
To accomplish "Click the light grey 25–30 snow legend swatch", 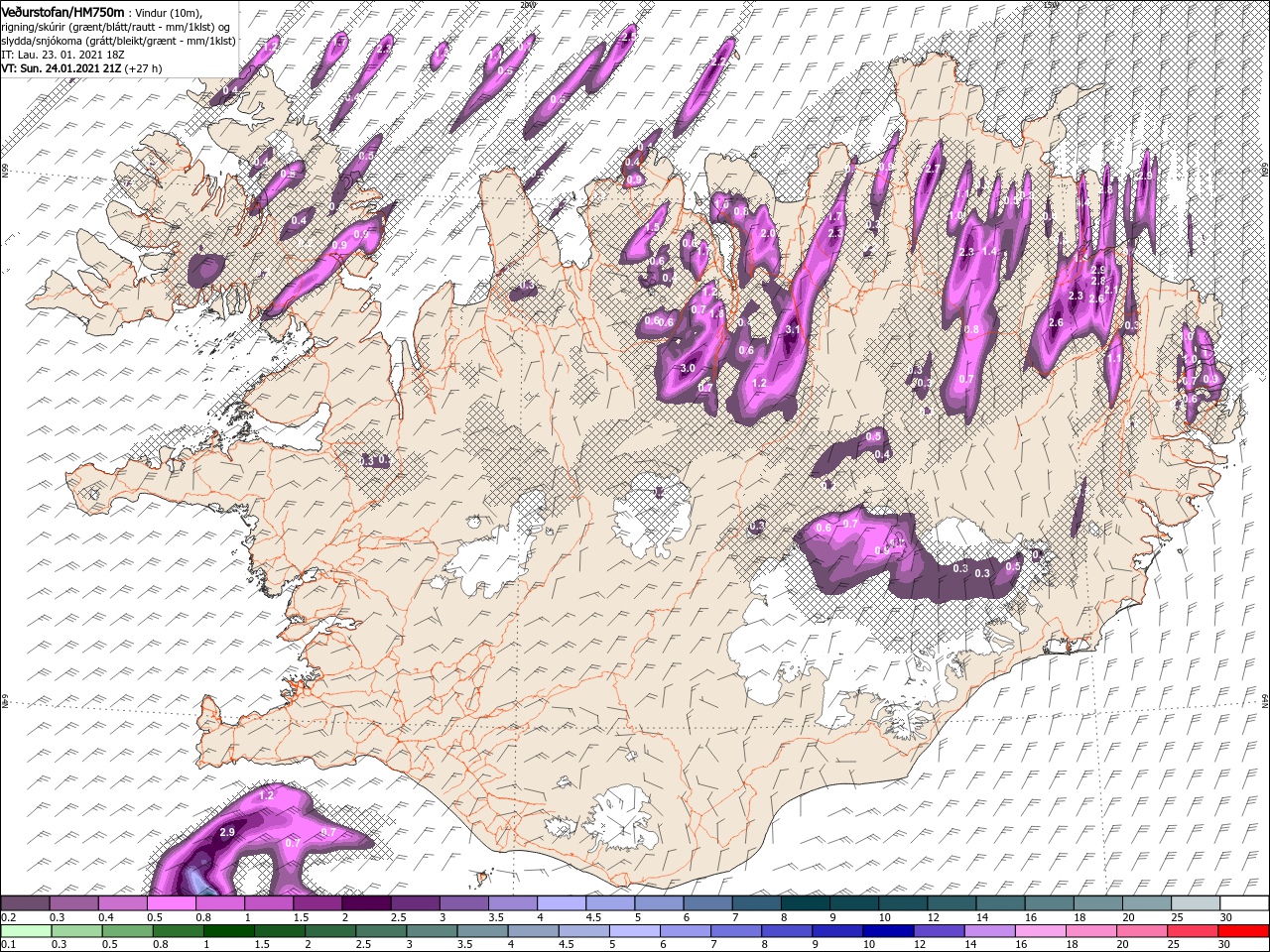I will [x=1195, y=903].
